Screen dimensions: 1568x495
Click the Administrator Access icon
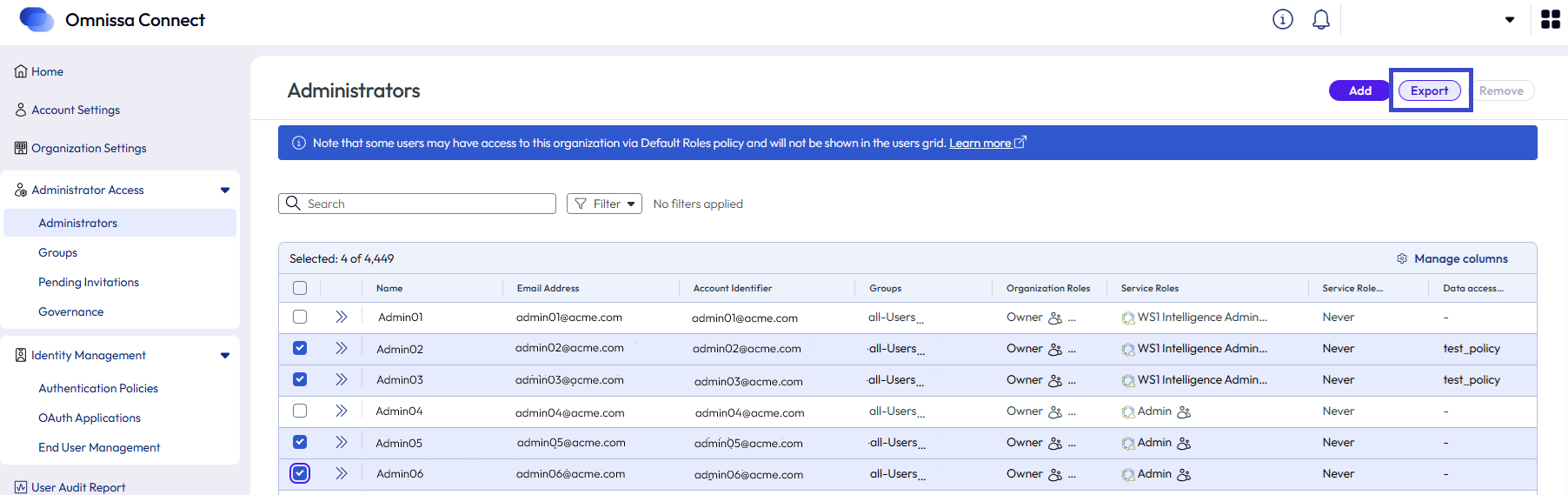click(21, 190)
